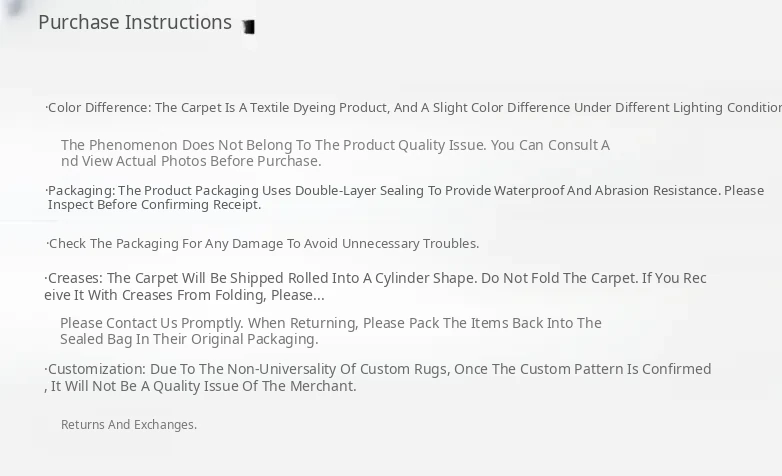Open the Returns And Exchanges text

129,425
